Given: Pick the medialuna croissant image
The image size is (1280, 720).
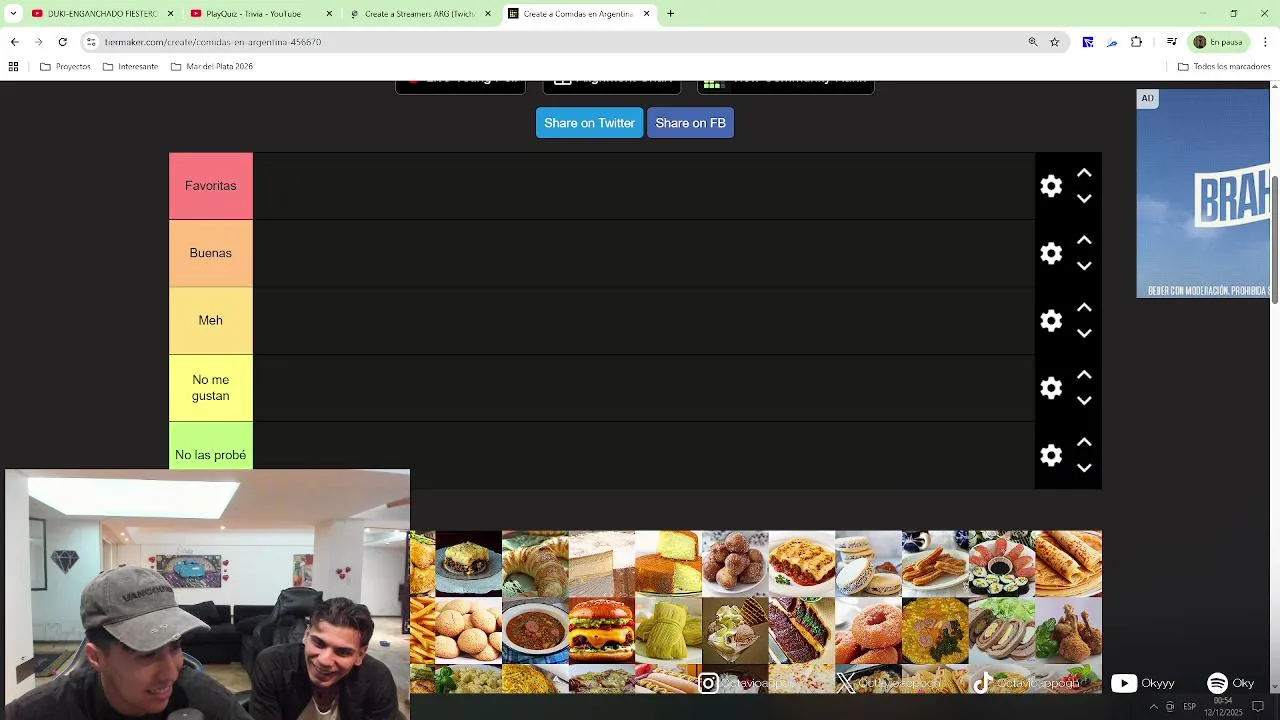Looking at the screenshot, I should click(x=535, y=564).
